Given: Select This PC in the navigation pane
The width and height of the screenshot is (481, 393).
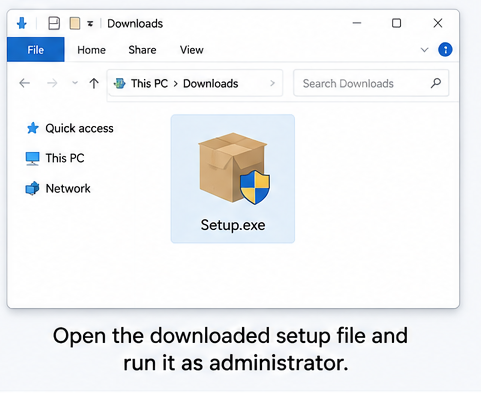Looking at the screenshot, I should 55,158.
